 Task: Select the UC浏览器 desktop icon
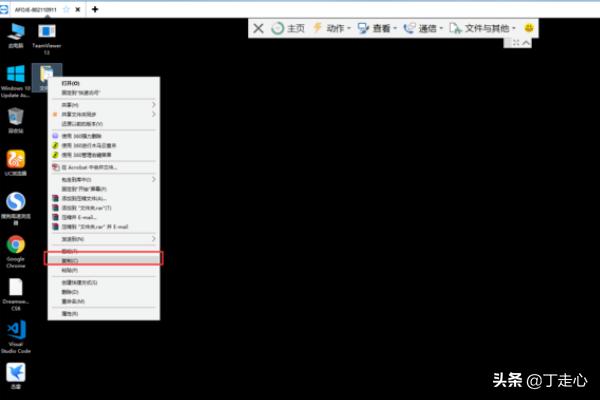[x=16, y=161]
